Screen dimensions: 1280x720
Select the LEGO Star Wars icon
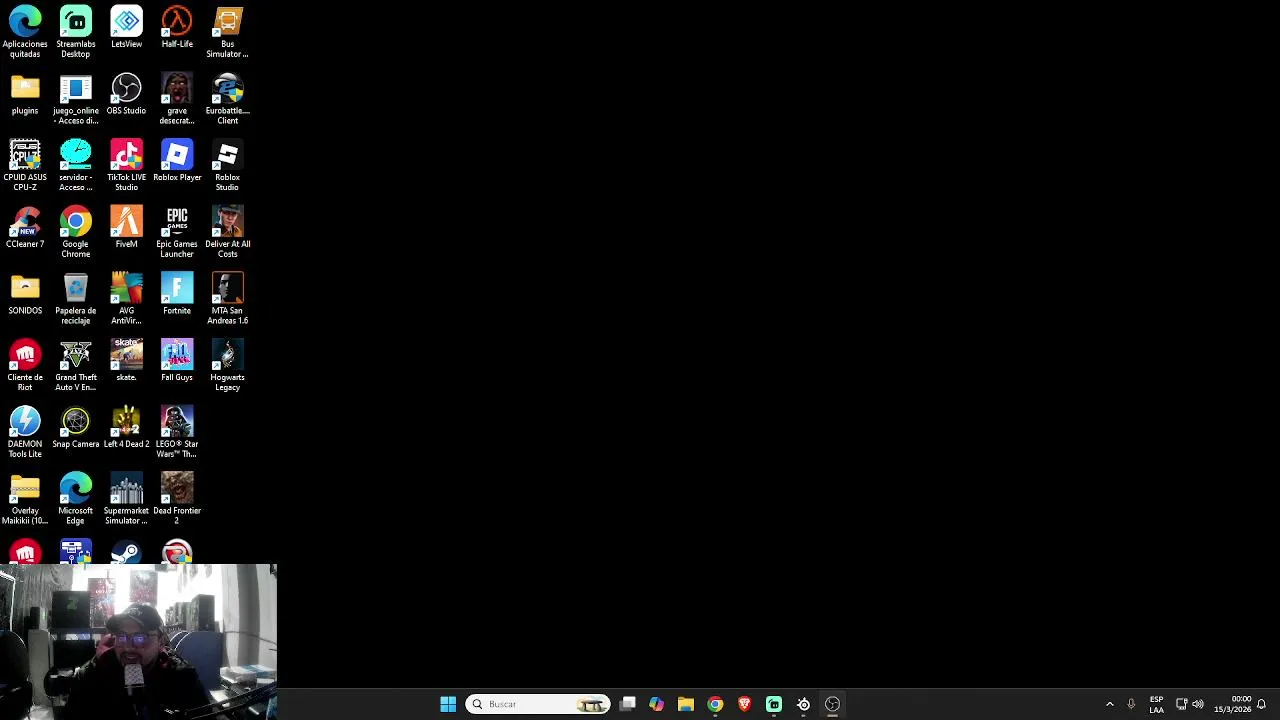pyautogui.click(x=177, y=432)
